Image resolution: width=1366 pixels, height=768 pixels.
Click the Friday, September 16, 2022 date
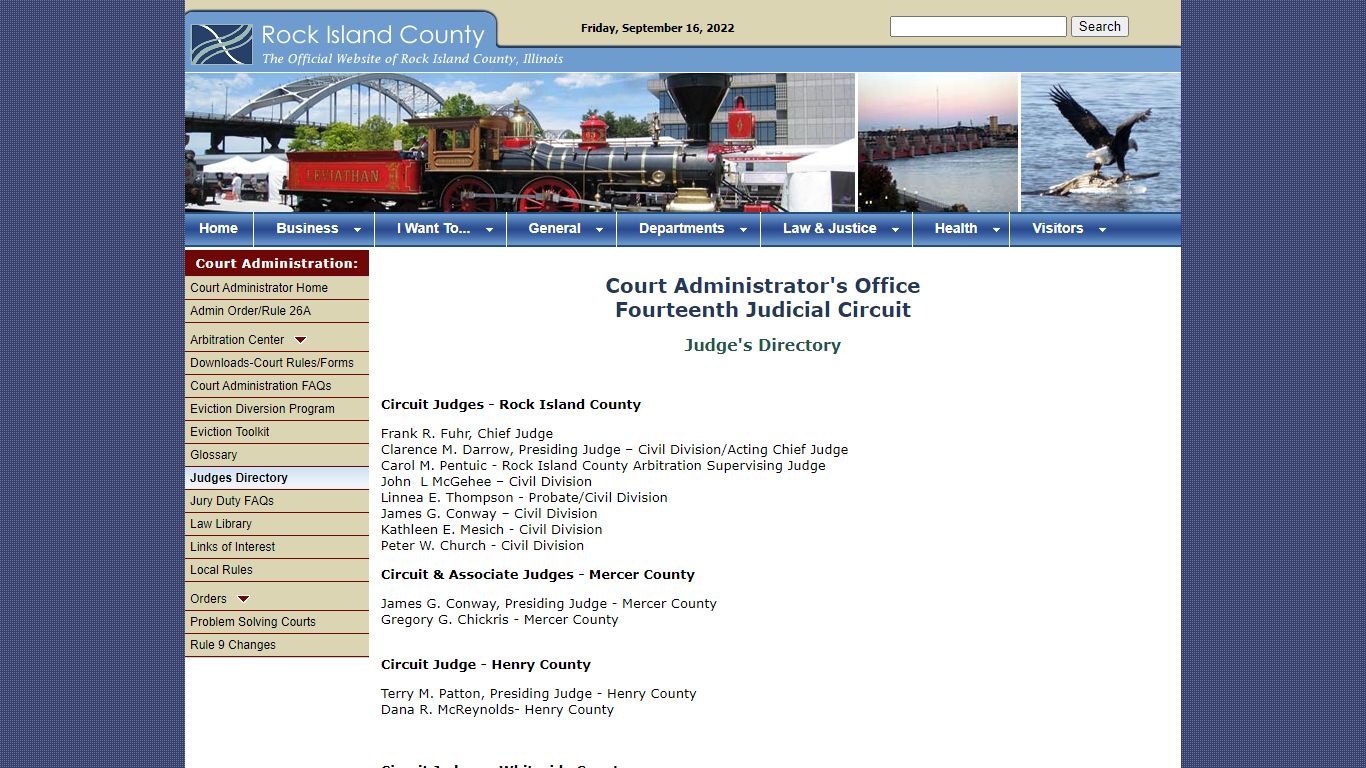[x=658, y=28]
